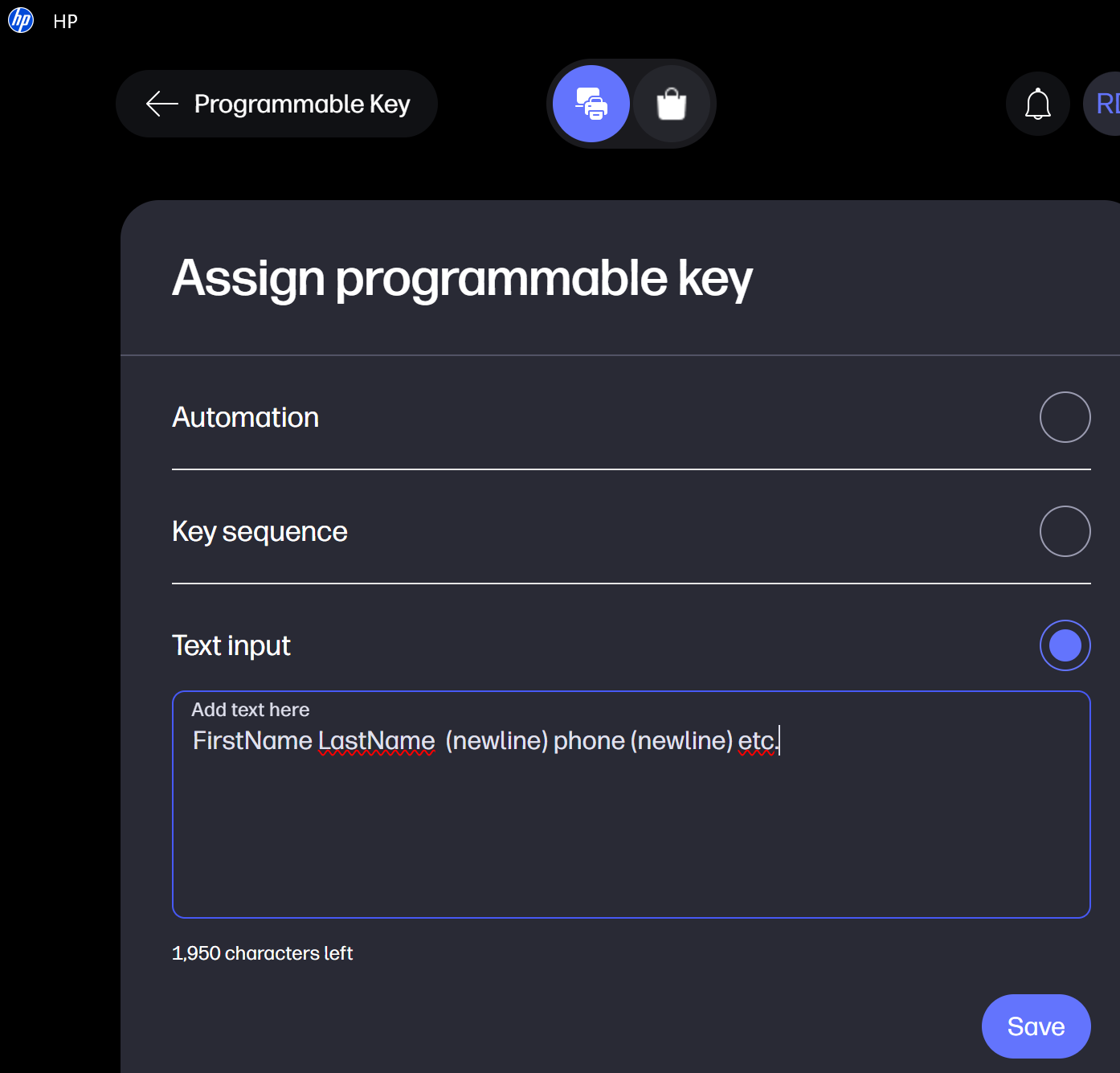The width and height of the screenshot is (1120, 1073).
Task: Click the HP logo icon
Action: [21, 20]
